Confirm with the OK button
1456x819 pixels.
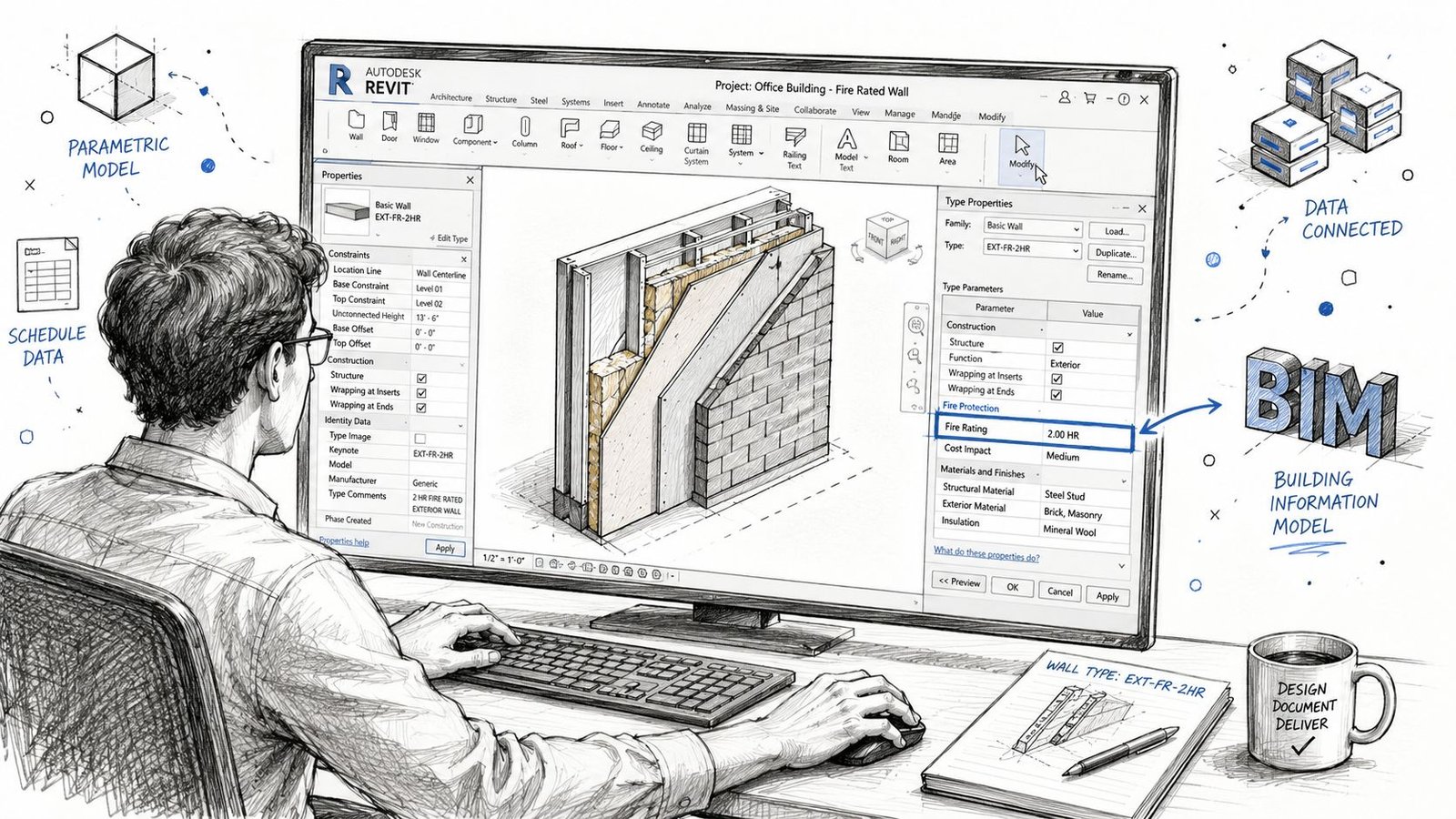[1012, 587]
